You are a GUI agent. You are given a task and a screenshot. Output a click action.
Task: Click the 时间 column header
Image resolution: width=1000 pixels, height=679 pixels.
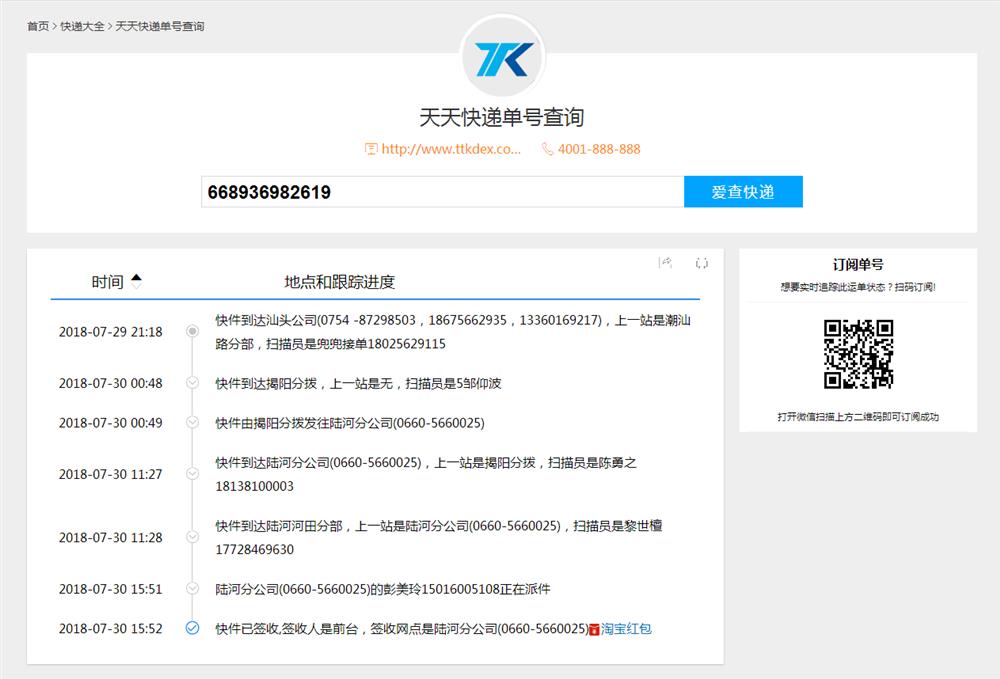[x=107, y=282]
